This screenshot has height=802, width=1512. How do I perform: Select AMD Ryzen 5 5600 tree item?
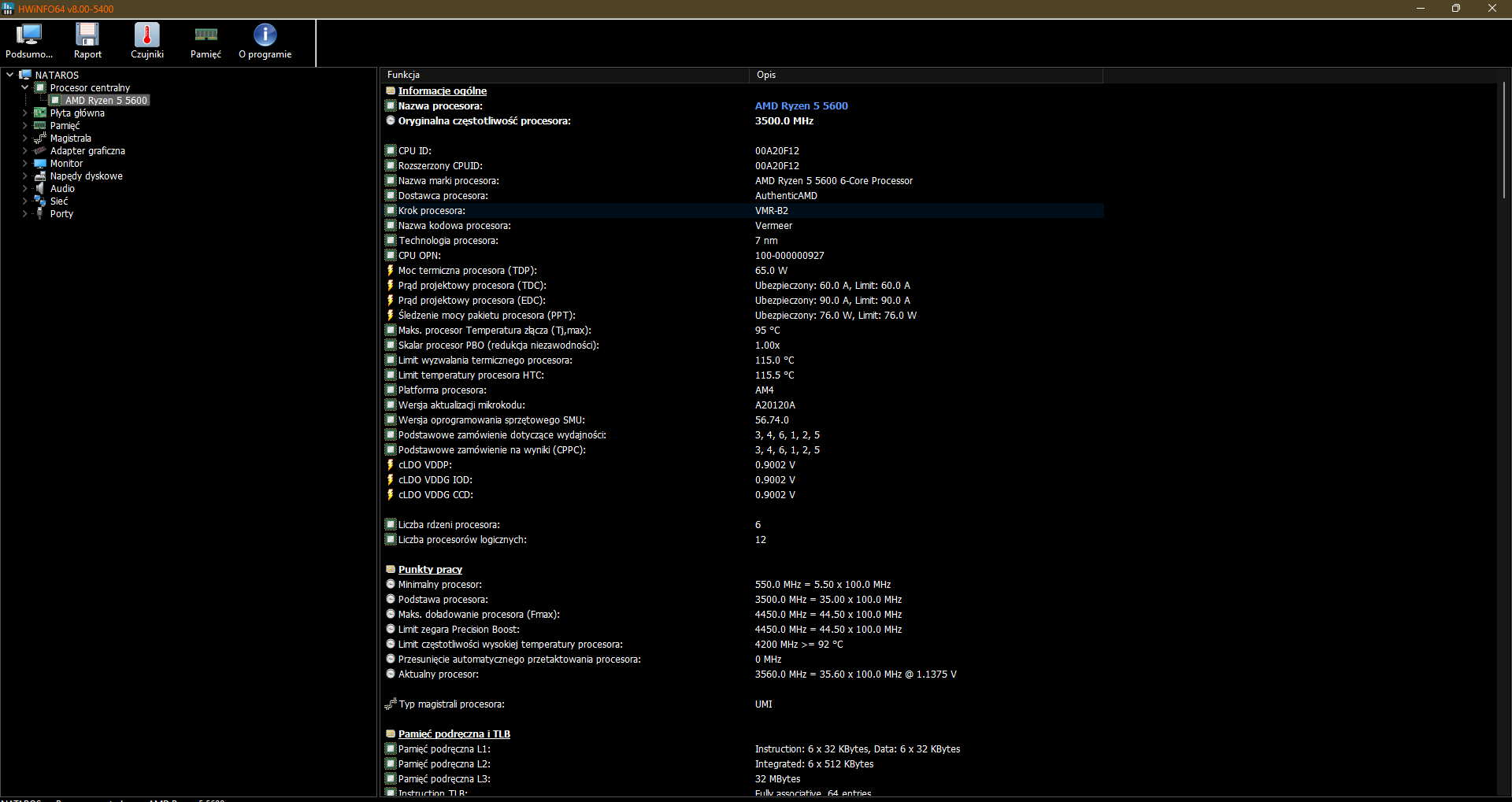[106, 100]
